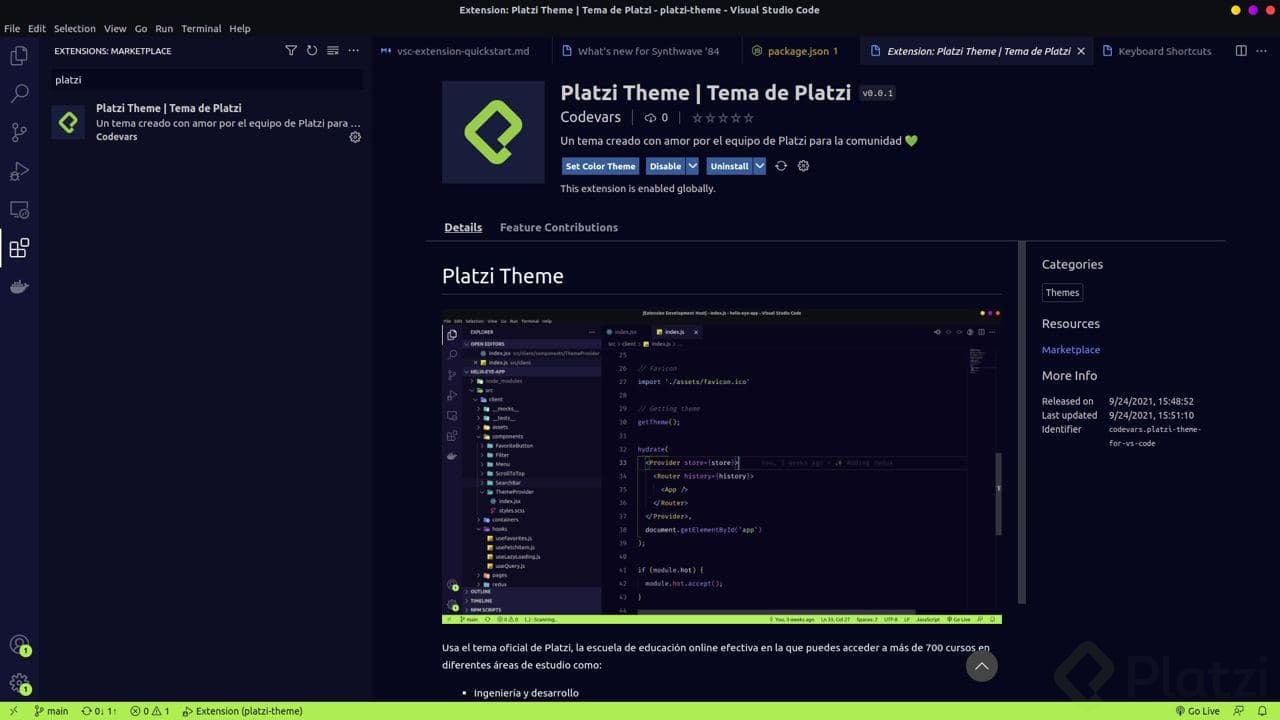Click the Disable button
Screen dimensions: 1280x720
click(x=665, y=166)
